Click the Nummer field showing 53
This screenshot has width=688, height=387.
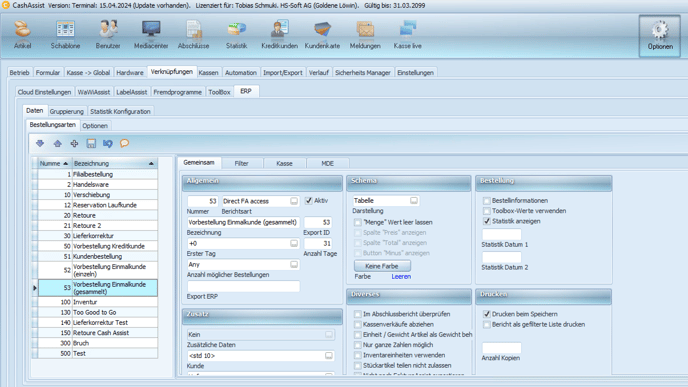(203, 201)
